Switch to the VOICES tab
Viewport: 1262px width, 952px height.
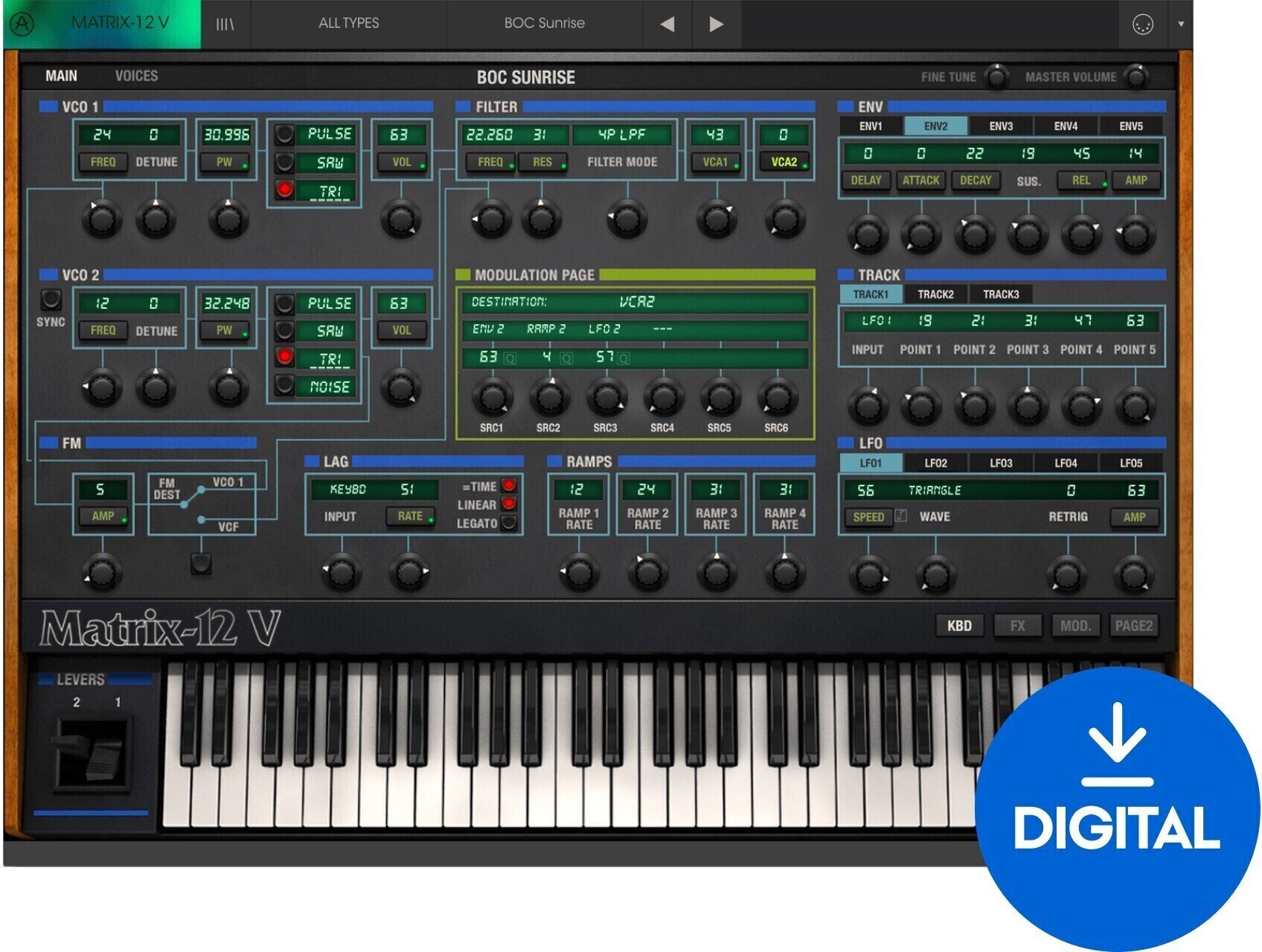point(136,75)
